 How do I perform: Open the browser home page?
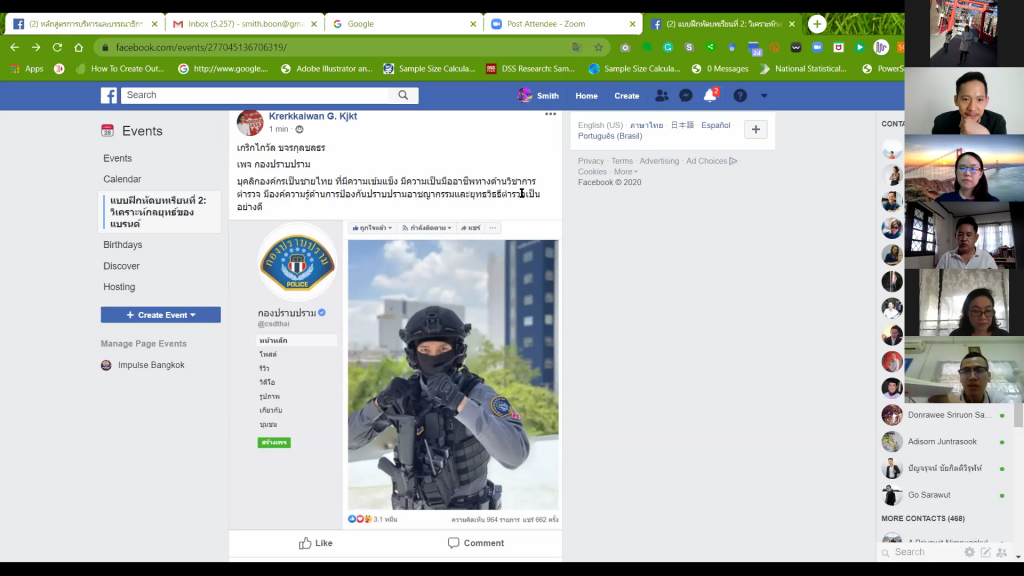click(x=78, y=47)
